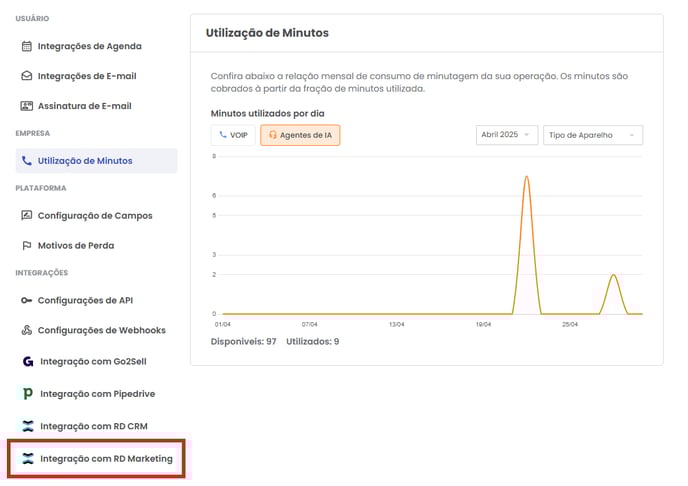Click the smaller second peak on the chart

pos(613,275)
